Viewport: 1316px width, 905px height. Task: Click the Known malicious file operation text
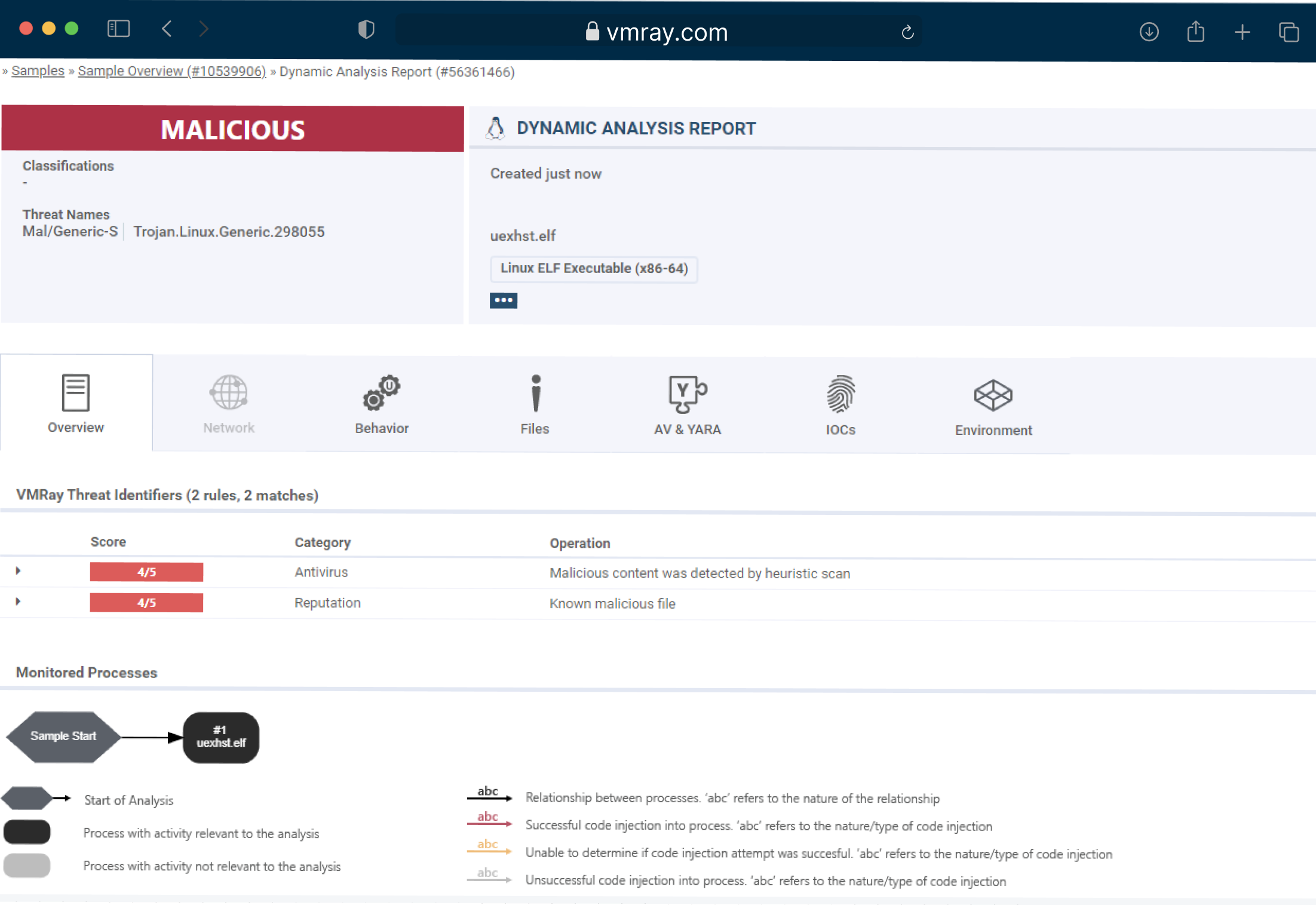coord(612,604)
